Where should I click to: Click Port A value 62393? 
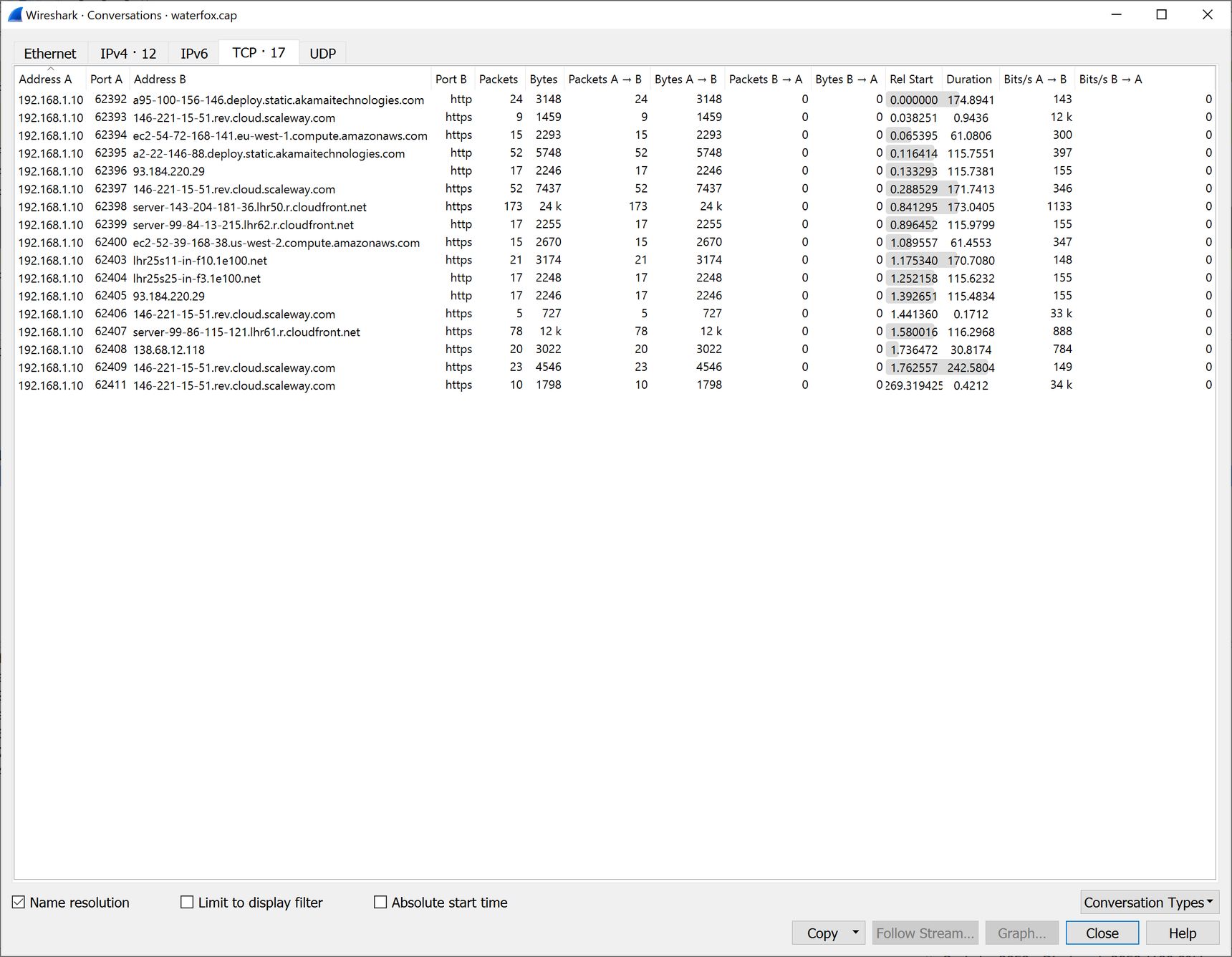110,117
